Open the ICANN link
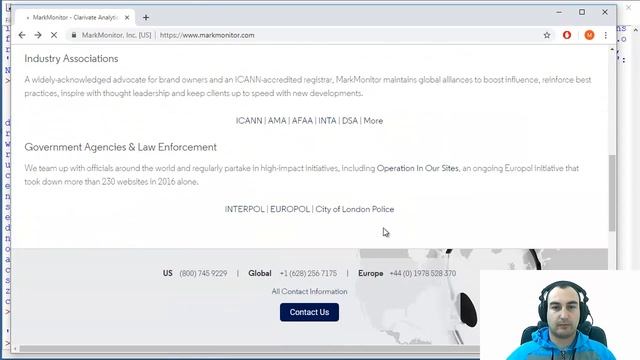This screenshot has height=360, width=640. point(249,121)
